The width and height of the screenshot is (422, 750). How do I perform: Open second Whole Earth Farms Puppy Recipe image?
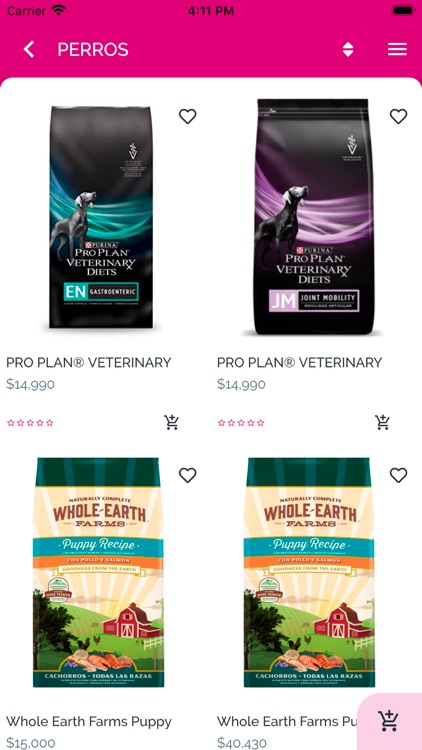[309, 573]
